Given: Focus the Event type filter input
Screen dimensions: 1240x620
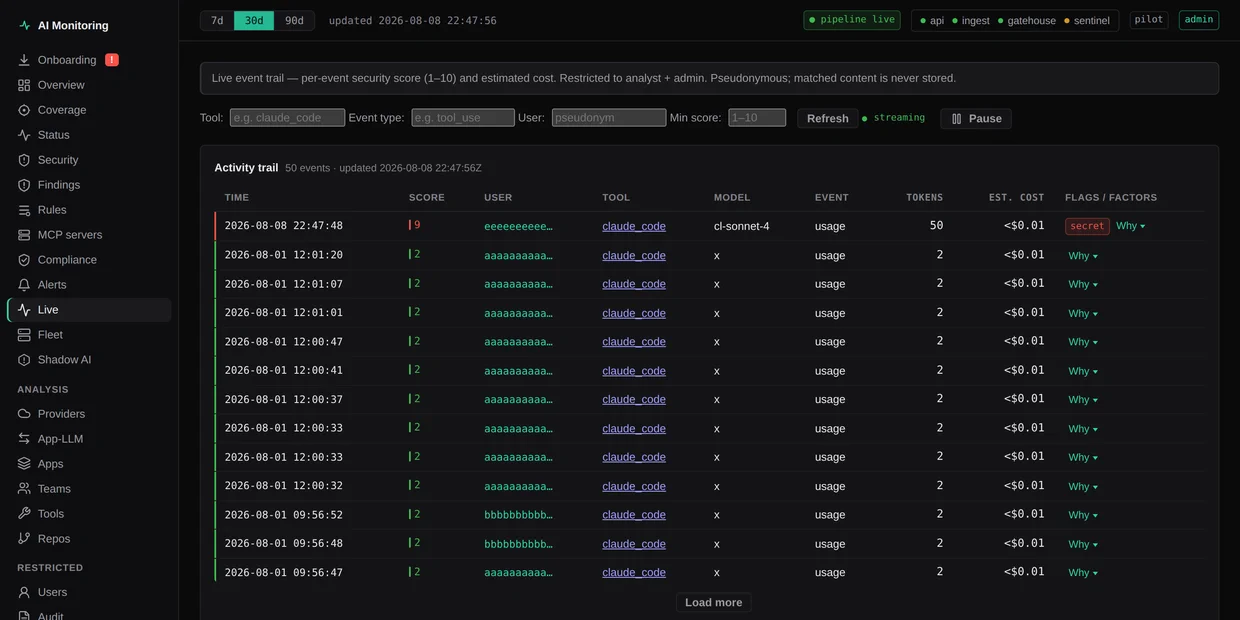Looking at the screenshot, I should (463, 118).
